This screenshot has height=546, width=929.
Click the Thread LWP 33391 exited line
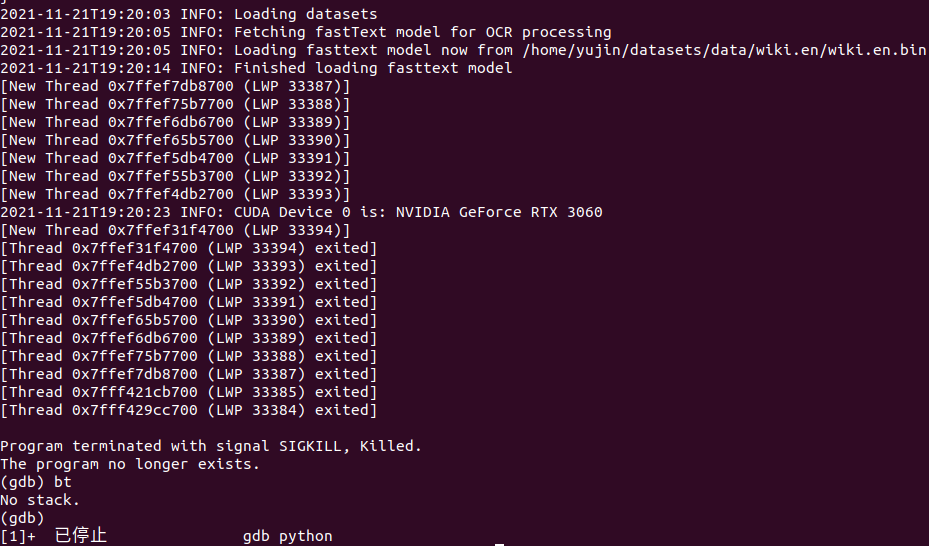[x=189, y=302]
